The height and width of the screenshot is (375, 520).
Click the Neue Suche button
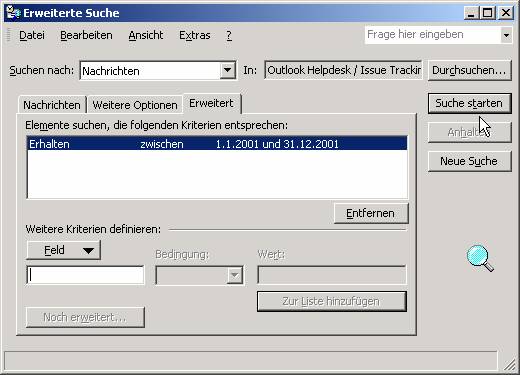[x=469, y=161]
